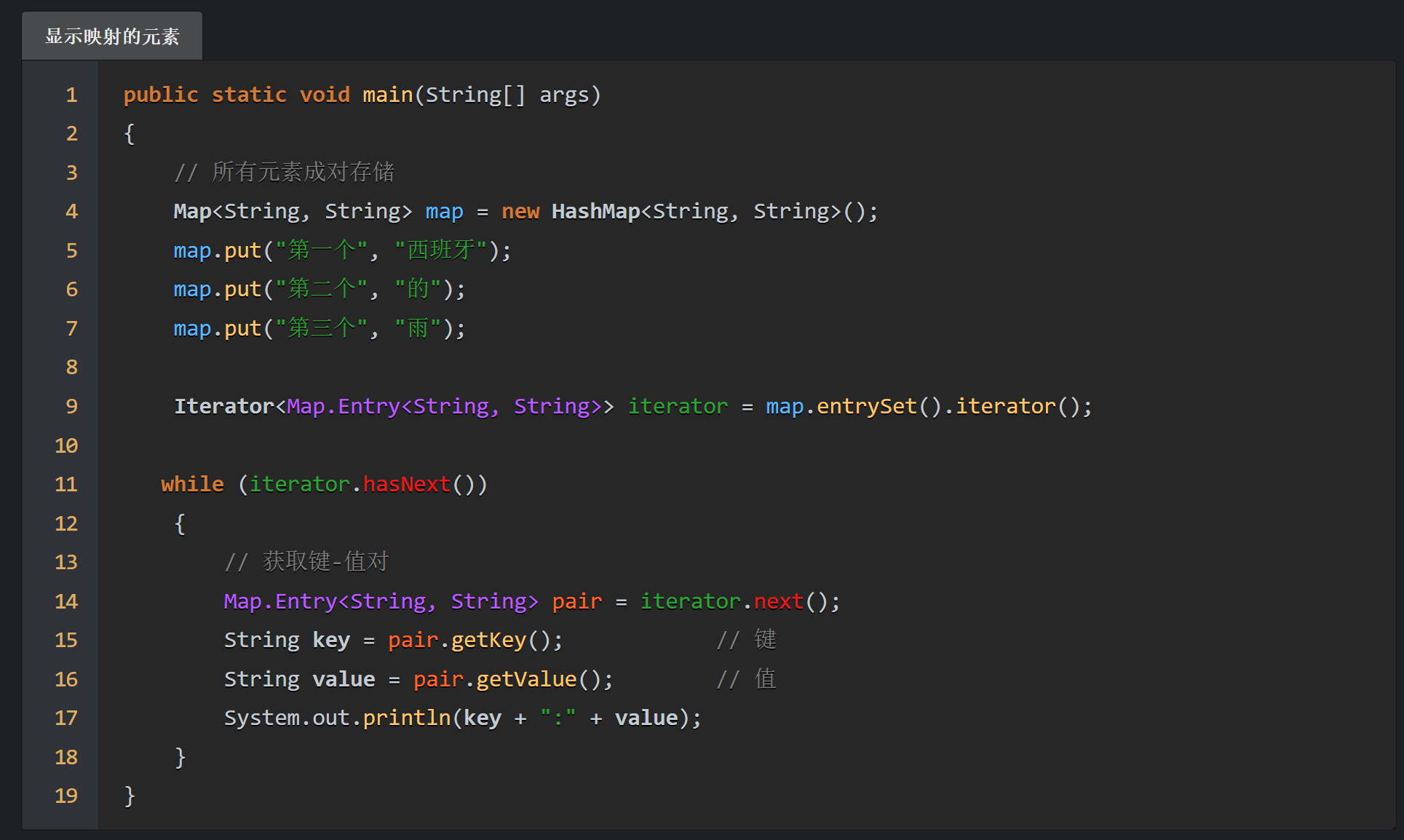Select the "显示映射的元素" tab header
Viewport: 1404px width, 840px height.
click(111, 34)
